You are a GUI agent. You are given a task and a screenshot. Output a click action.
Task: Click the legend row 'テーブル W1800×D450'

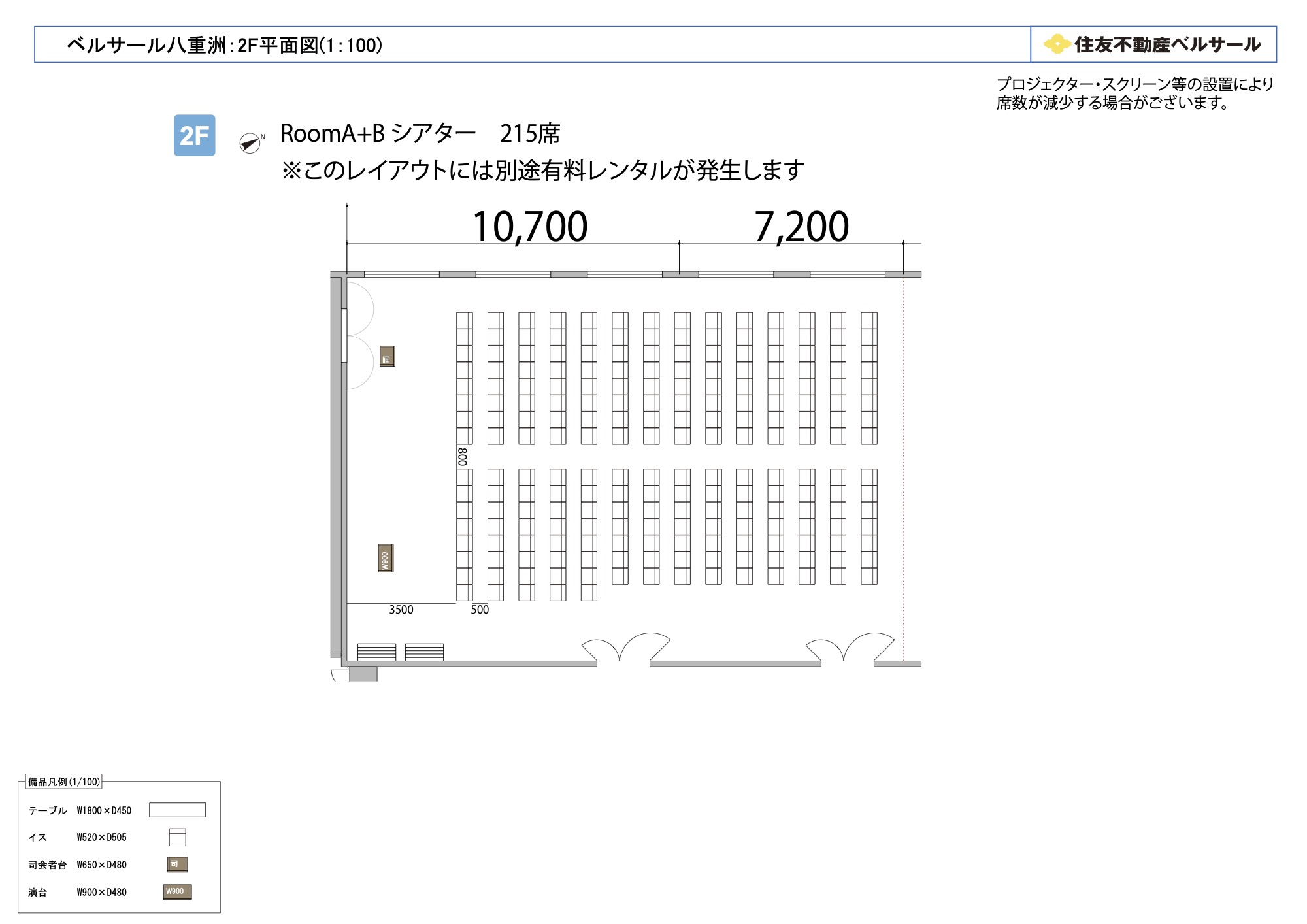pyautogui.click(x=80, y=810)
